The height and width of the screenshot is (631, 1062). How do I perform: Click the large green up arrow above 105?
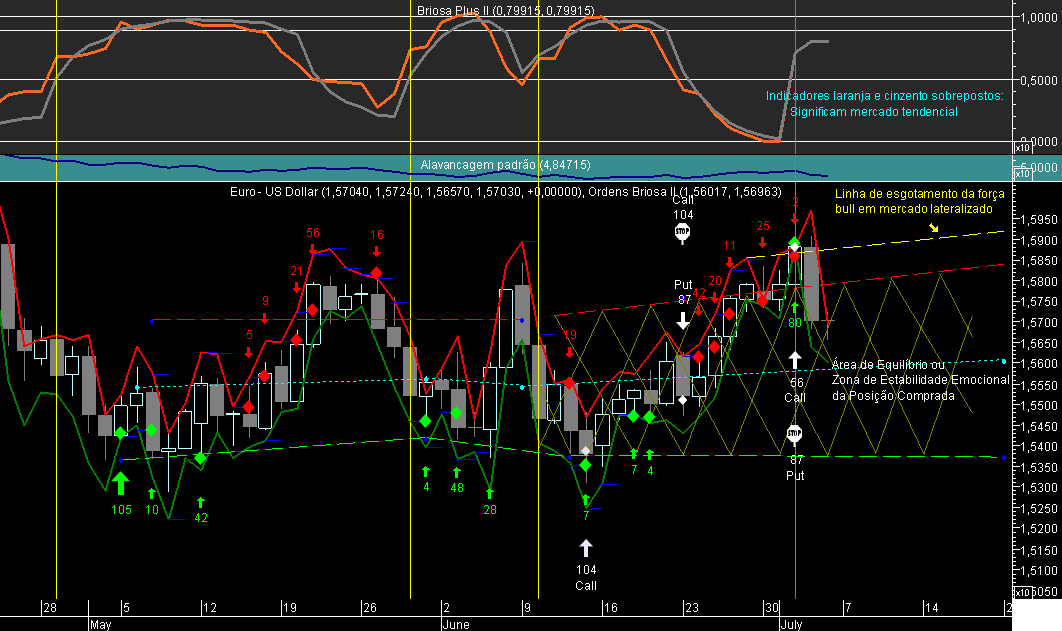(x=121, y=484)
